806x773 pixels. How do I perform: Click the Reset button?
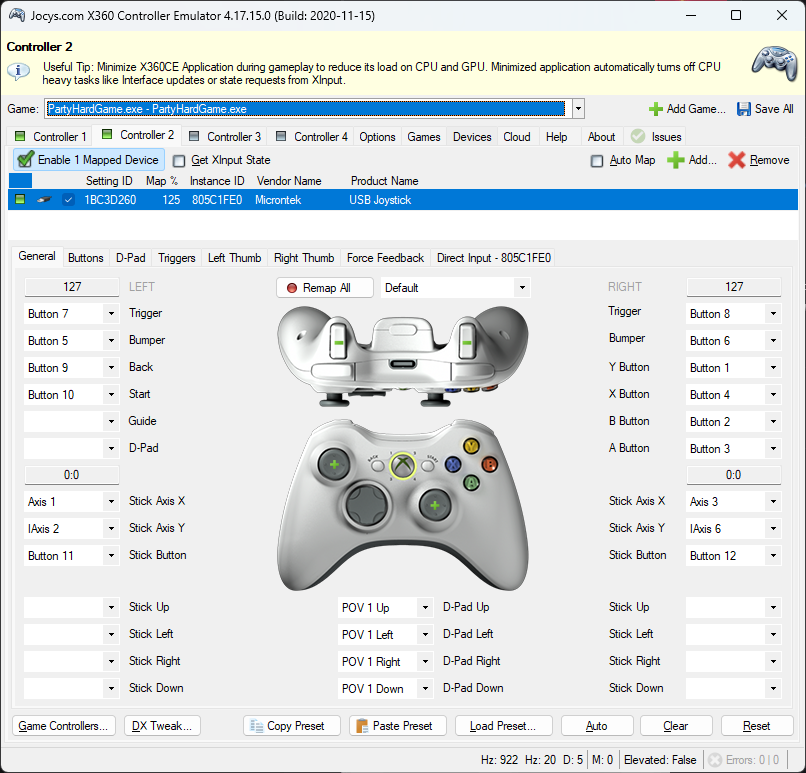757,726
